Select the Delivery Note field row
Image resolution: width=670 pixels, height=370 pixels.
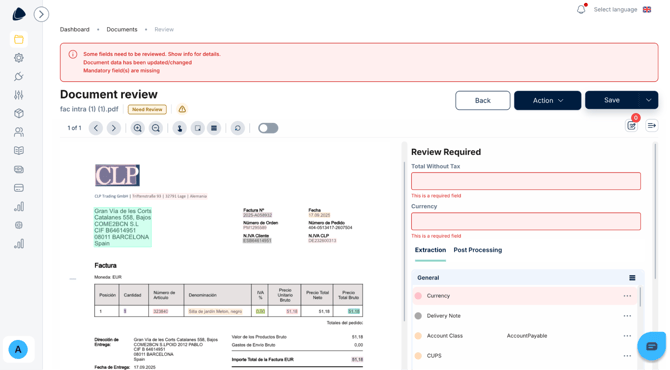click(526, 316)
